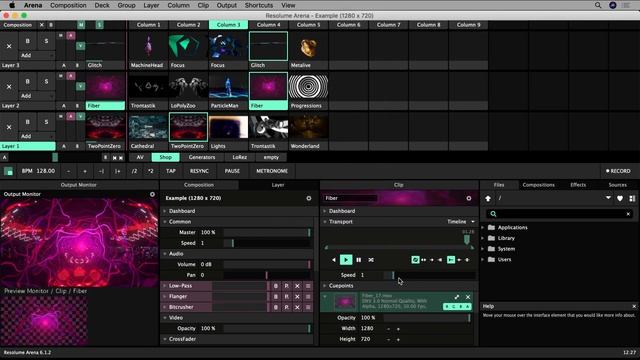Open the Output Monitor options cog
This screenshot has width=640, height=360.
pyautogui.click(x=152, y=194)
